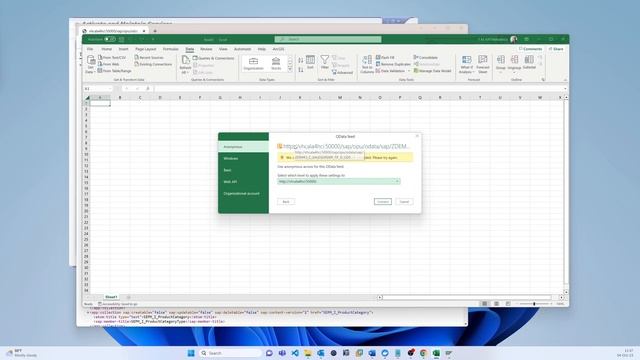The height and width of the screenshot is (360, 640).
Task: Choose From Table/Range option
Action: [x=114, y=71]
